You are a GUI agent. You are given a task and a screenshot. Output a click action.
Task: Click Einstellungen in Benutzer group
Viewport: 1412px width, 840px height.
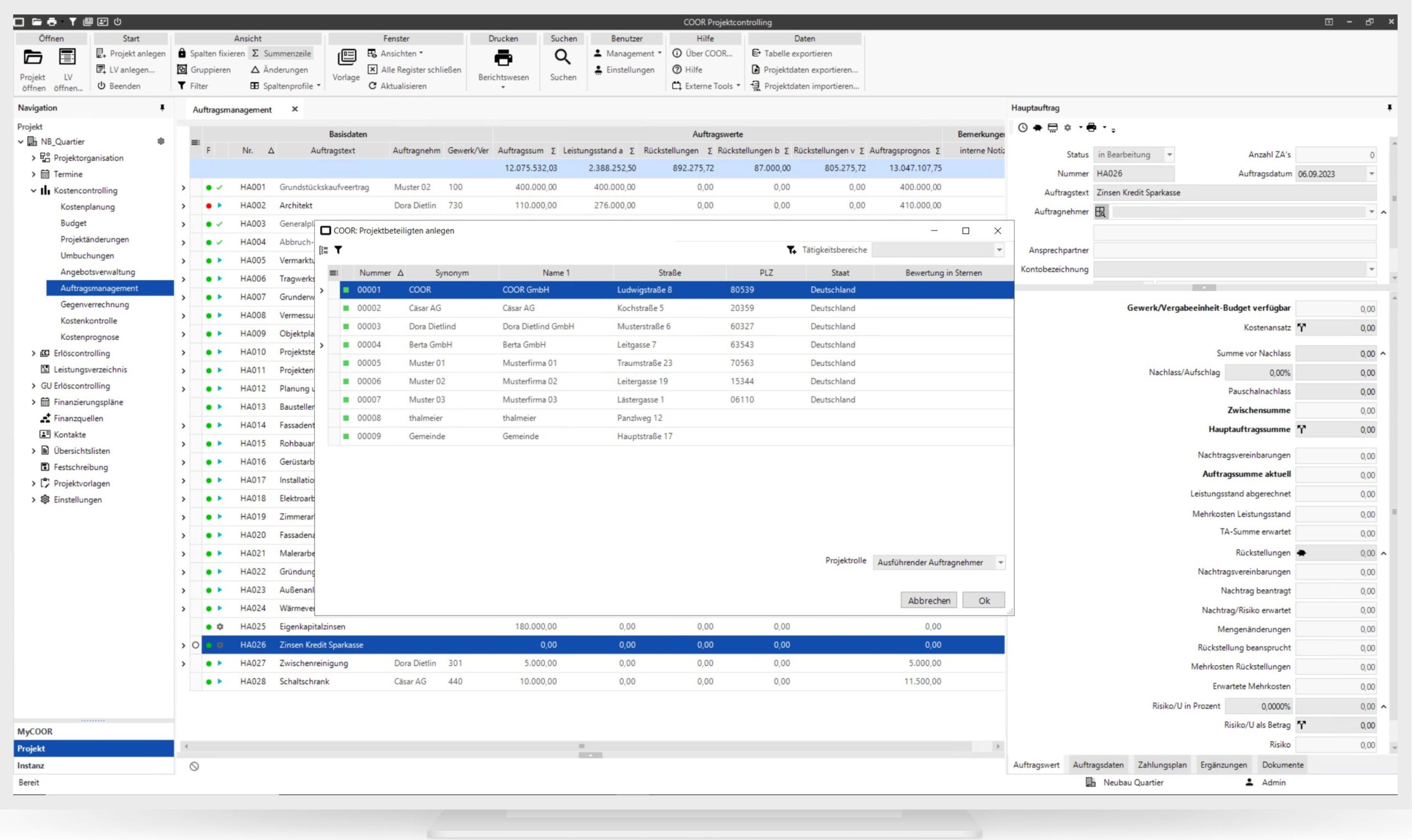tap(624, 69)
